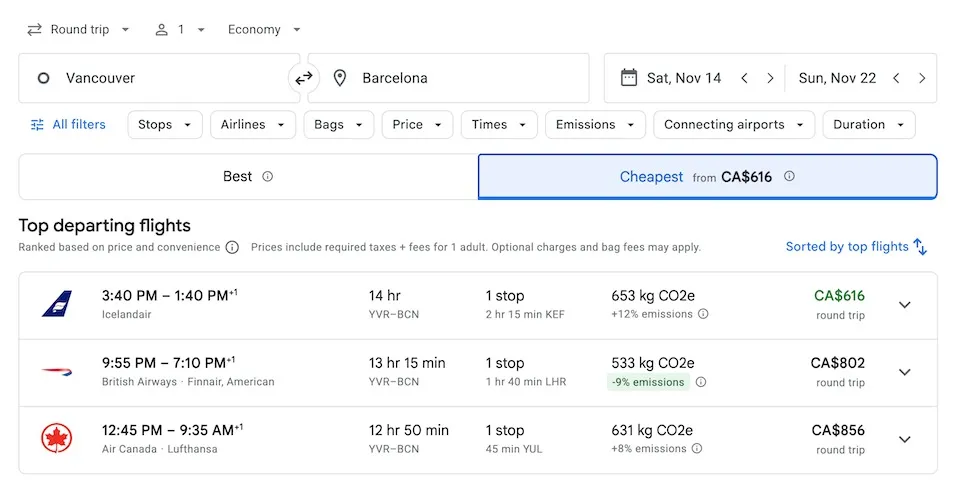Screen dimensions: 960x481
Task: Open the Stops filter dropdown
Action: coord(165,125)
